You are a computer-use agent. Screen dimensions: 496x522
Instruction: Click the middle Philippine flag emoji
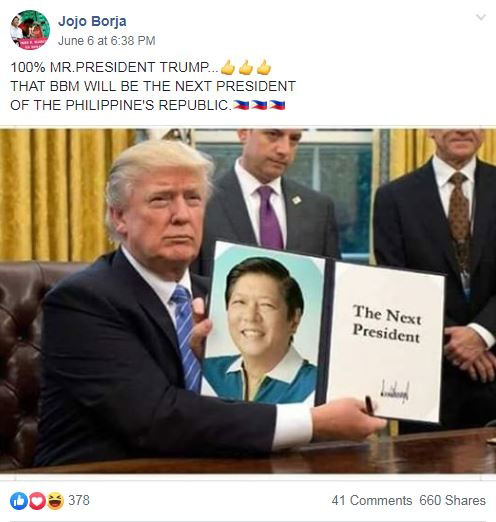pyautogui.click(x=259, y=105)
